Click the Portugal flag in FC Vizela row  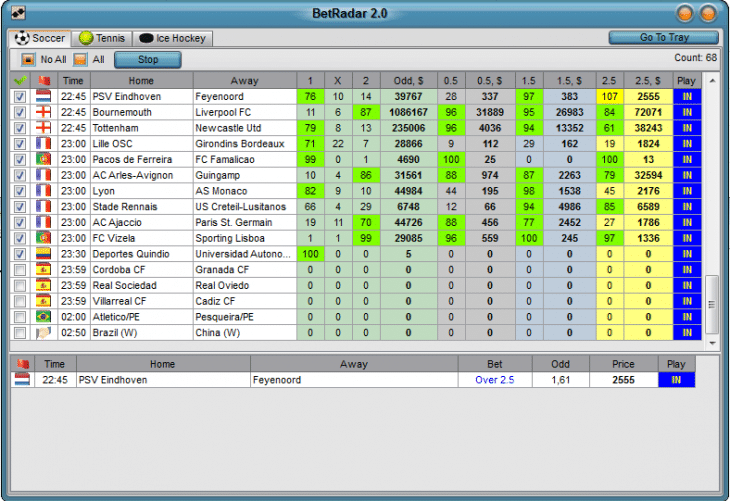click(x=43, y=239)
